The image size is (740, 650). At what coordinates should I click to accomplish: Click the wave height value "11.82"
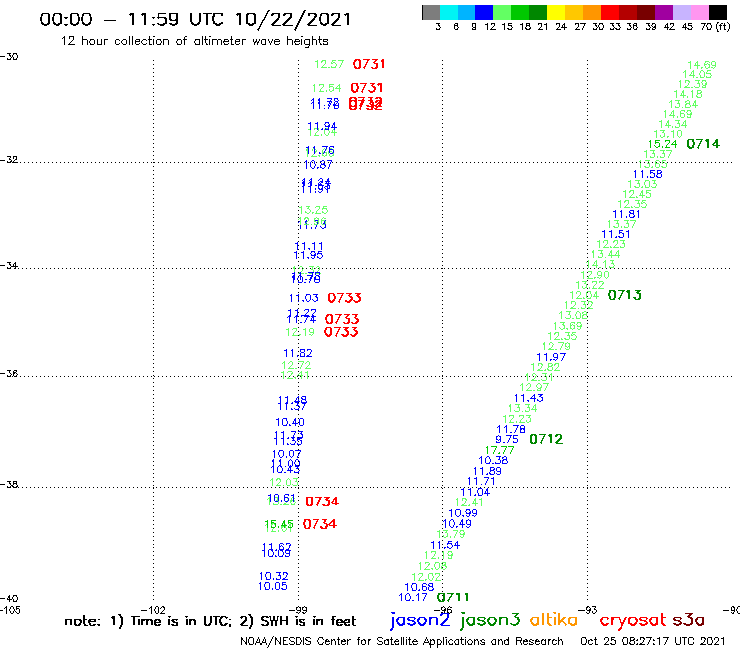click(298, 353)
